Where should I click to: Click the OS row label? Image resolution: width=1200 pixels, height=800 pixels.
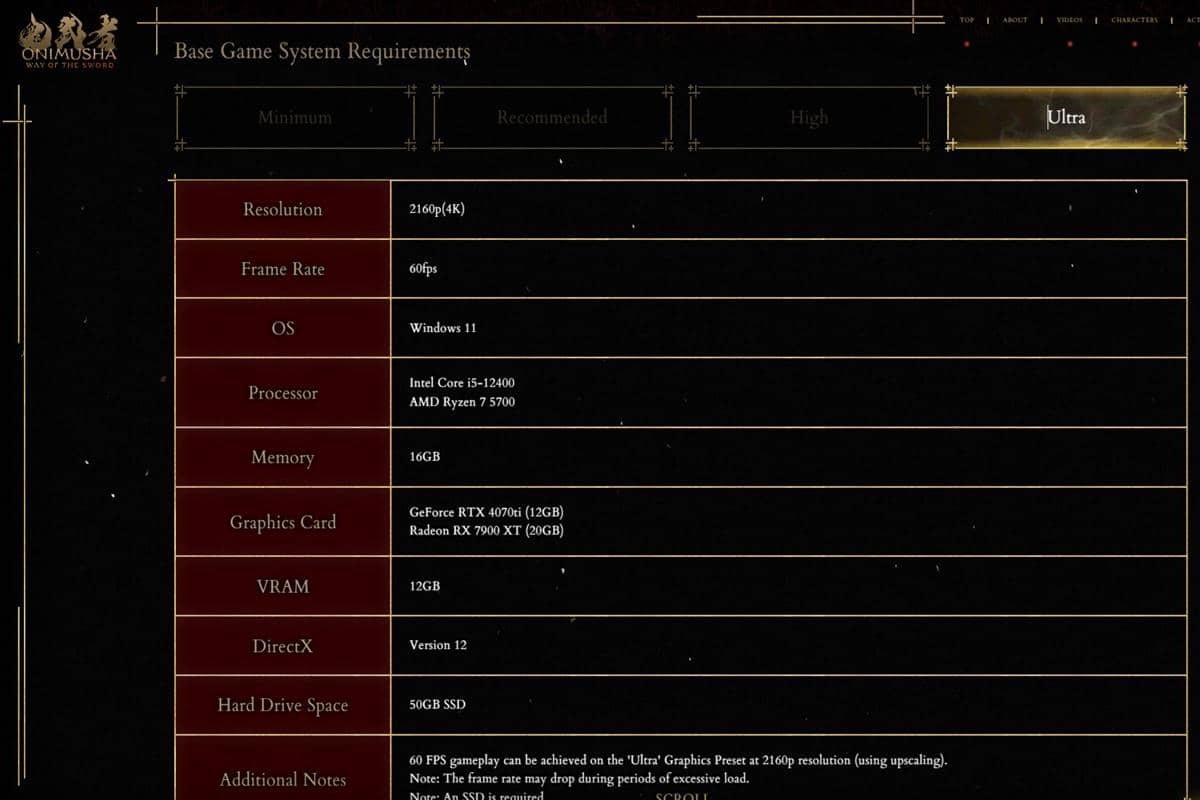283,328
